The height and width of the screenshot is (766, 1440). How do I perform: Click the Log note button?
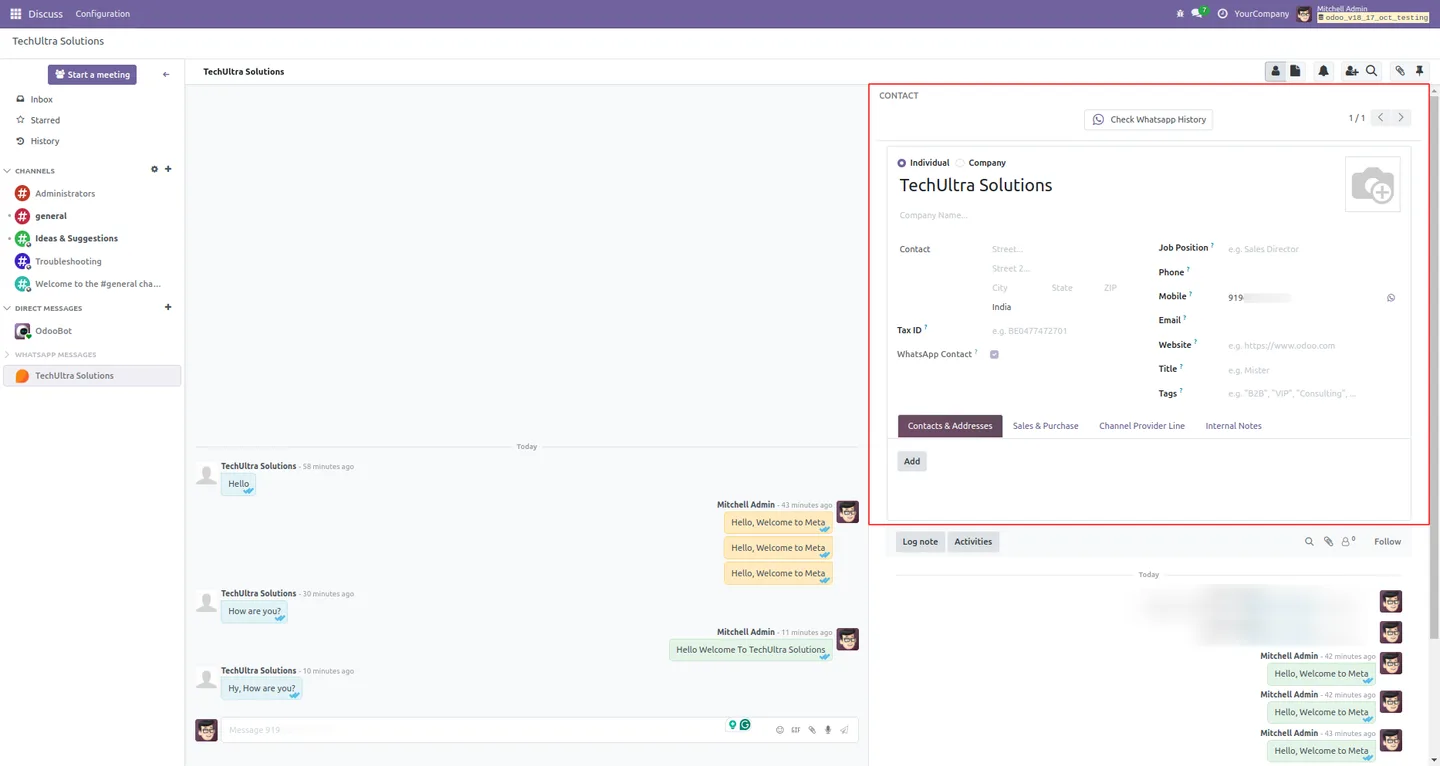tap(920, 542)
